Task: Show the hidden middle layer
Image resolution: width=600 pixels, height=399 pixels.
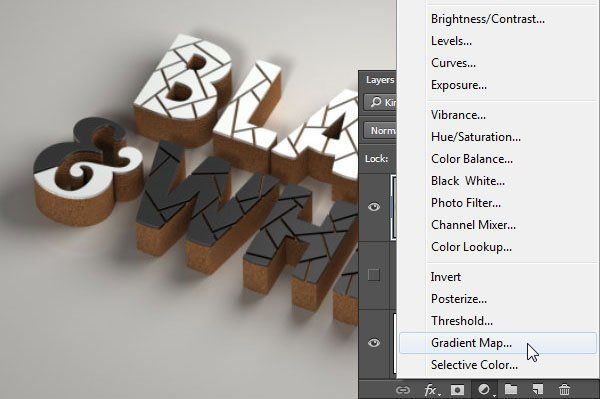Action: point(374,275)
